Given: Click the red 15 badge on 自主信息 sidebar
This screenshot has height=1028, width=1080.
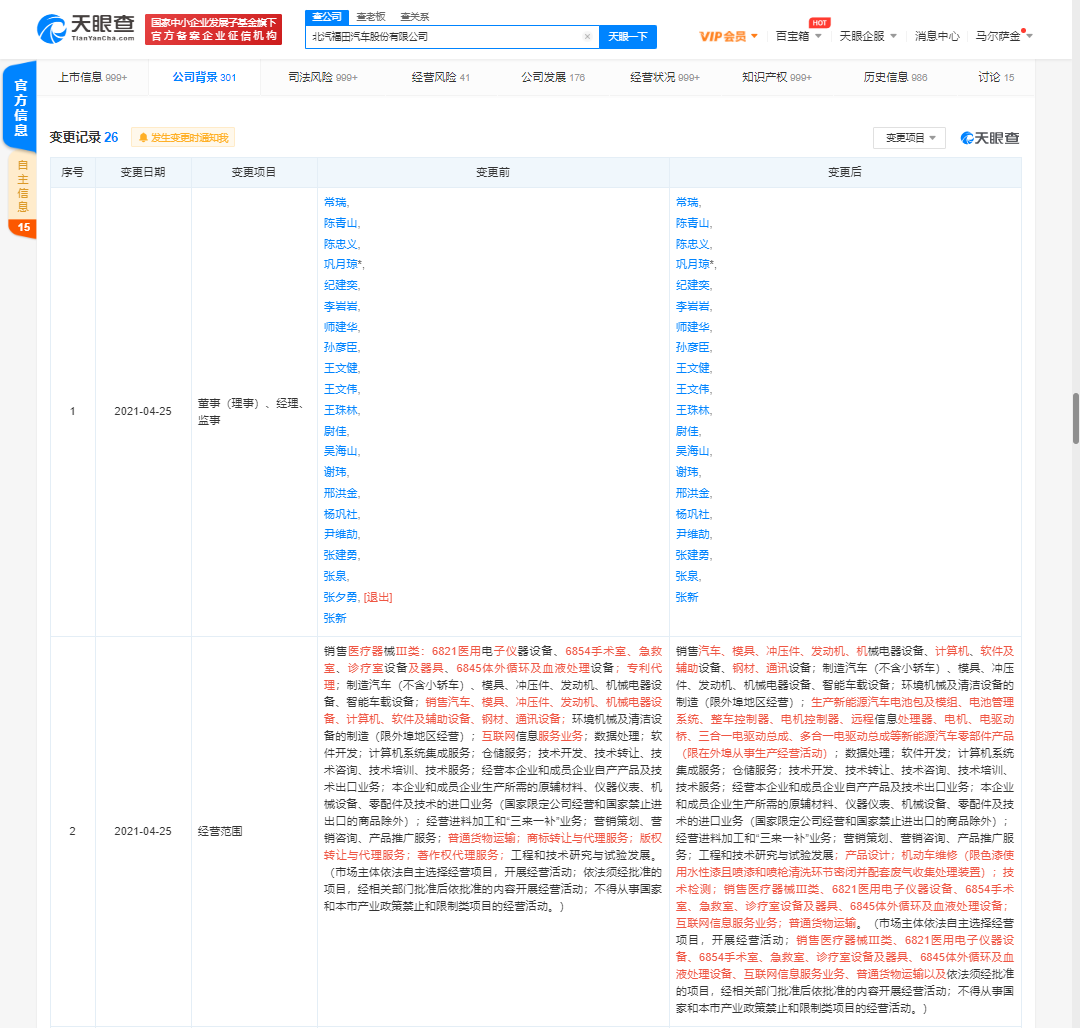Looking at the screenshot, I should (26, 228).
